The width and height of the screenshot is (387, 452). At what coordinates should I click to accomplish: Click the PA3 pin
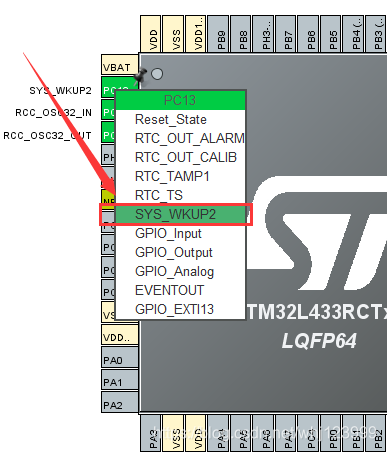click(151, 433)
